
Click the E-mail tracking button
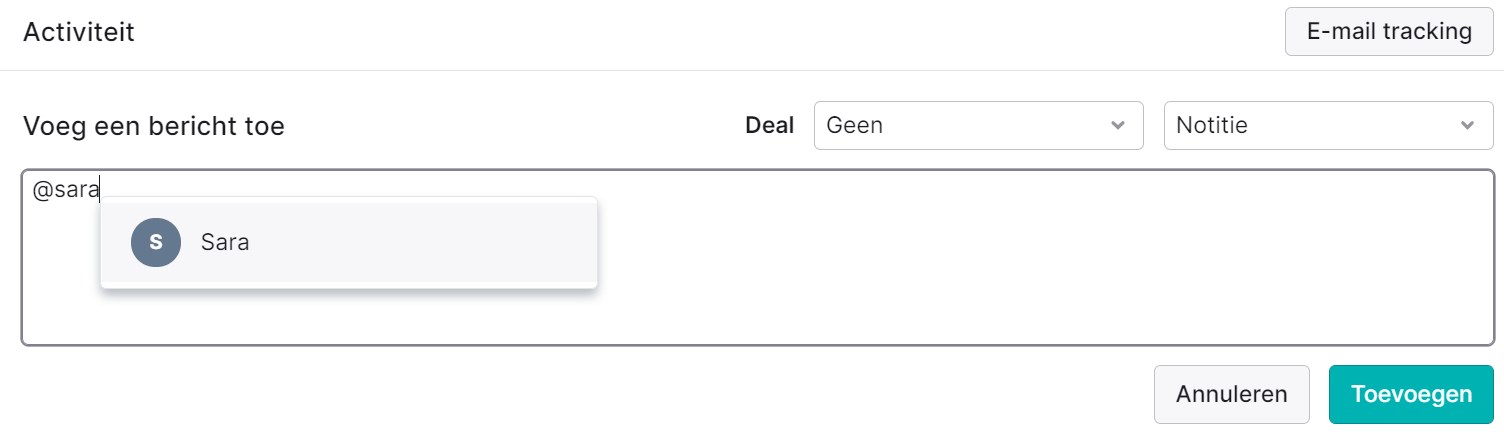click(x=1389, y=31)
